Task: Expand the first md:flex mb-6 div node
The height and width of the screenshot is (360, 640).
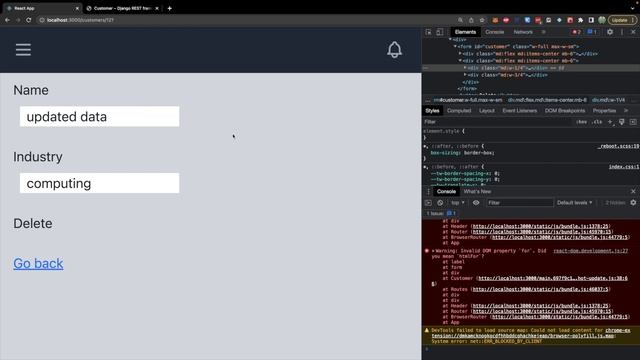Action: (x=460, y=53)
